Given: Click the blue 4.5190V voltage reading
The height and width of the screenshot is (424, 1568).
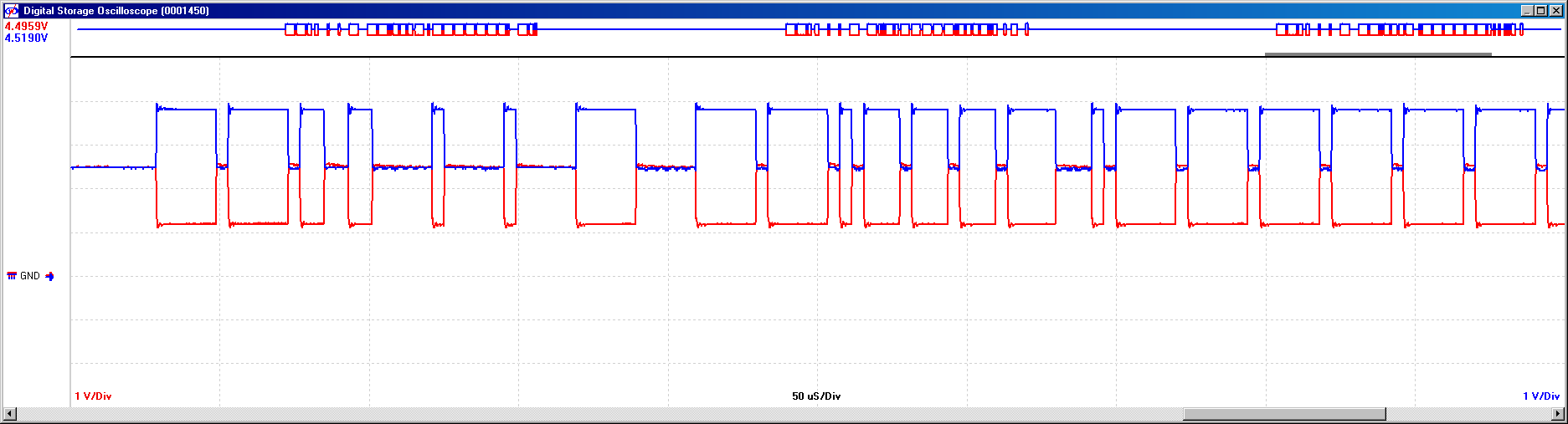Looking at the screenshot, I should pyautogui.click(x=26, y=38).
